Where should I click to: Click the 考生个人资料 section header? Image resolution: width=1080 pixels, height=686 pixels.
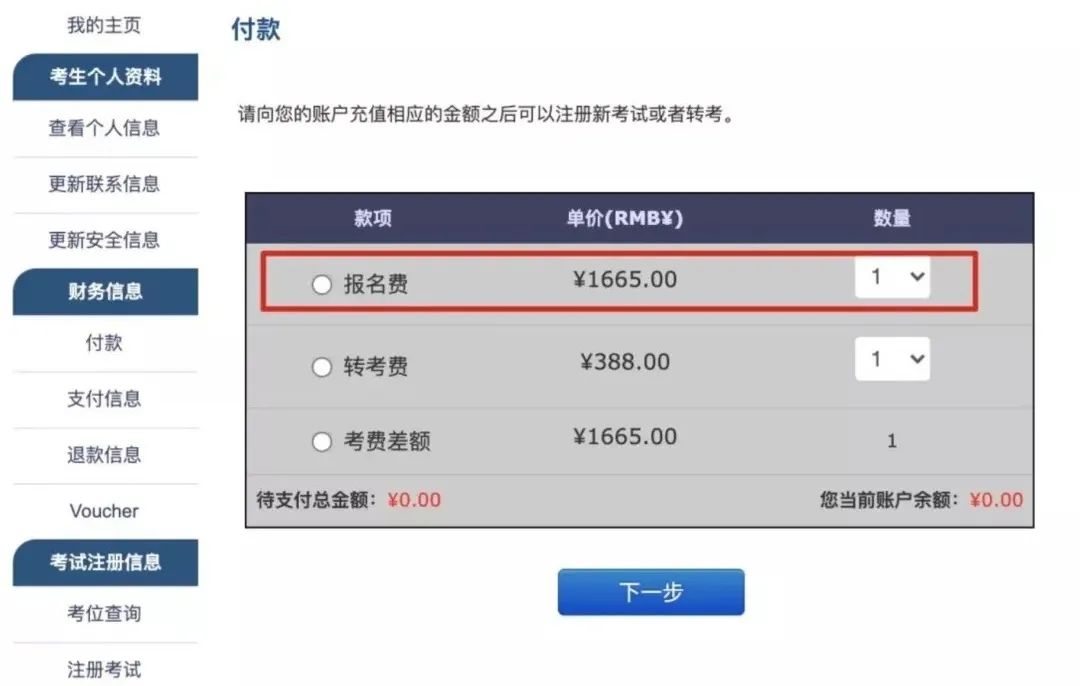(105, 77)
